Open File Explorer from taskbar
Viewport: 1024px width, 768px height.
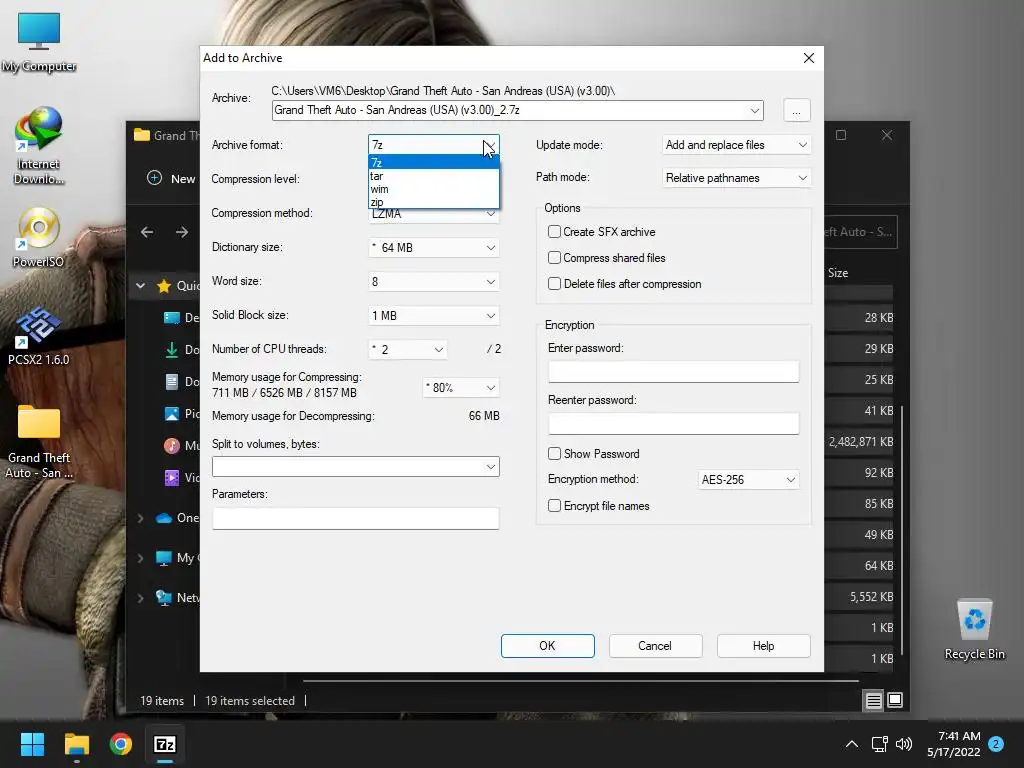(x=76, y=744)
